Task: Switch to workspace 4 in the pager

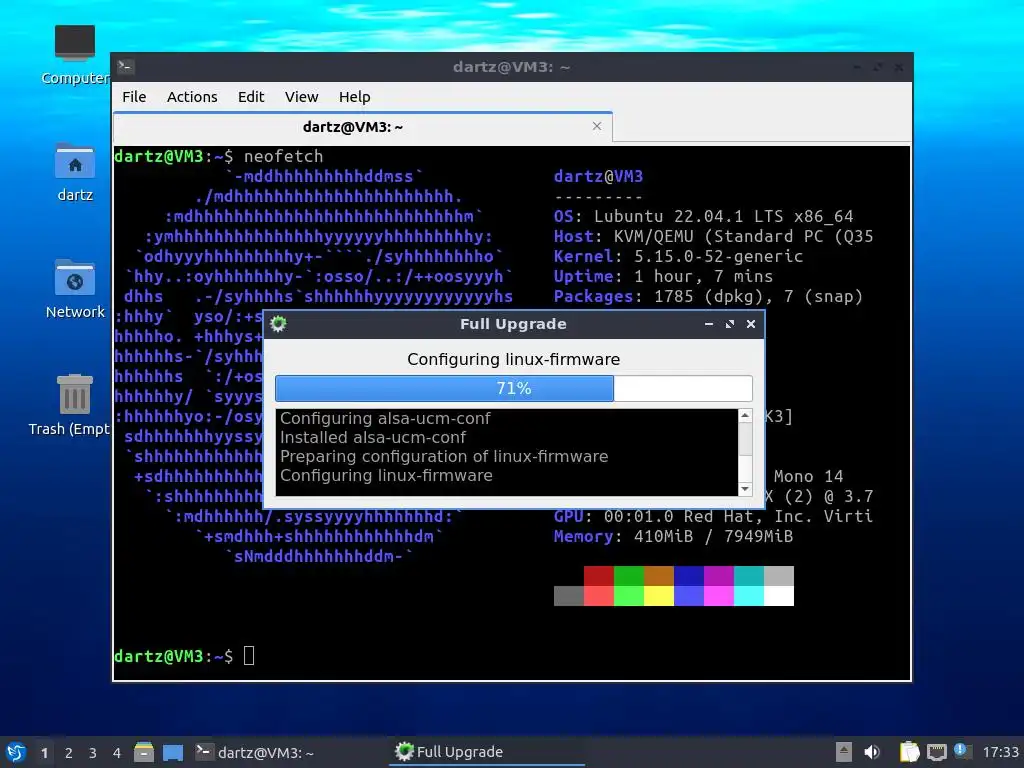Action: click(117, 753)
